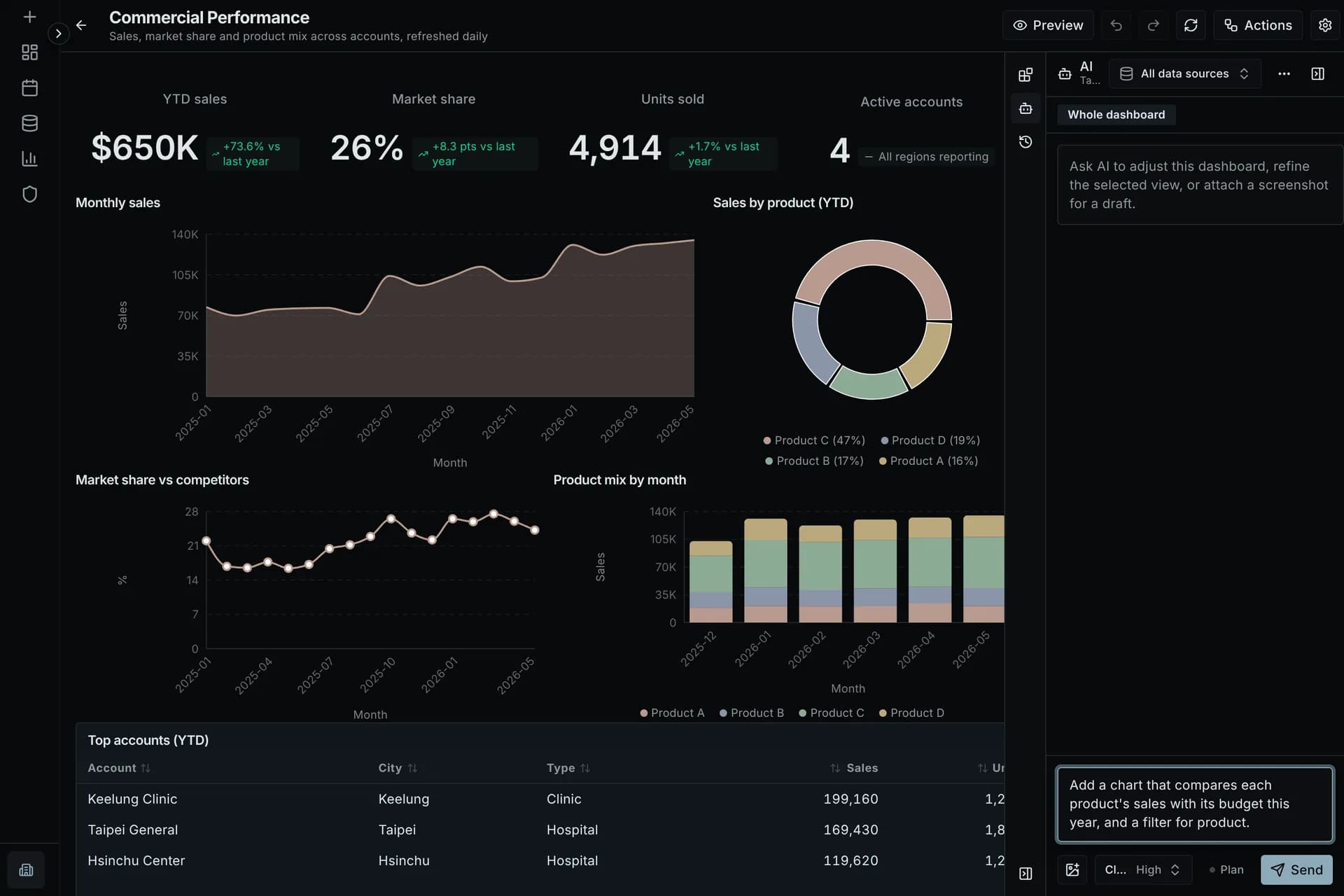Click the redo arrow in top toolbar
The height and width of the screenshot is (896, 1344).
1153,25
